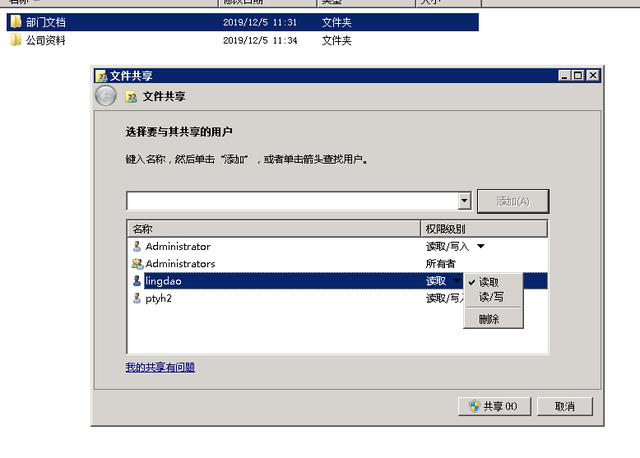Maximize the 文件共享 dialog
Image resolution: width=640 pixels, height=458 pixels.
(x=578, y=76)
